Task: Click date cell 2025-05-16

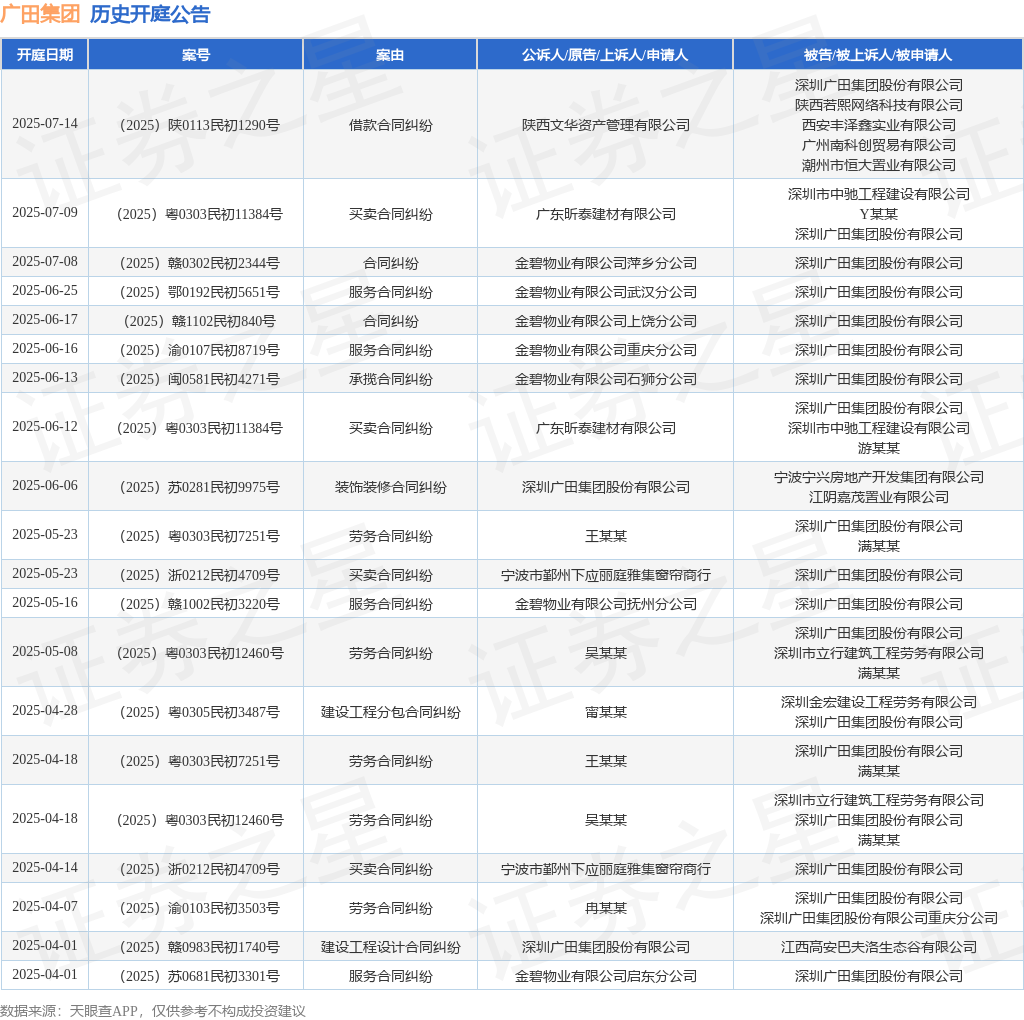Action: pyautogui.click(x=44, y=602)
